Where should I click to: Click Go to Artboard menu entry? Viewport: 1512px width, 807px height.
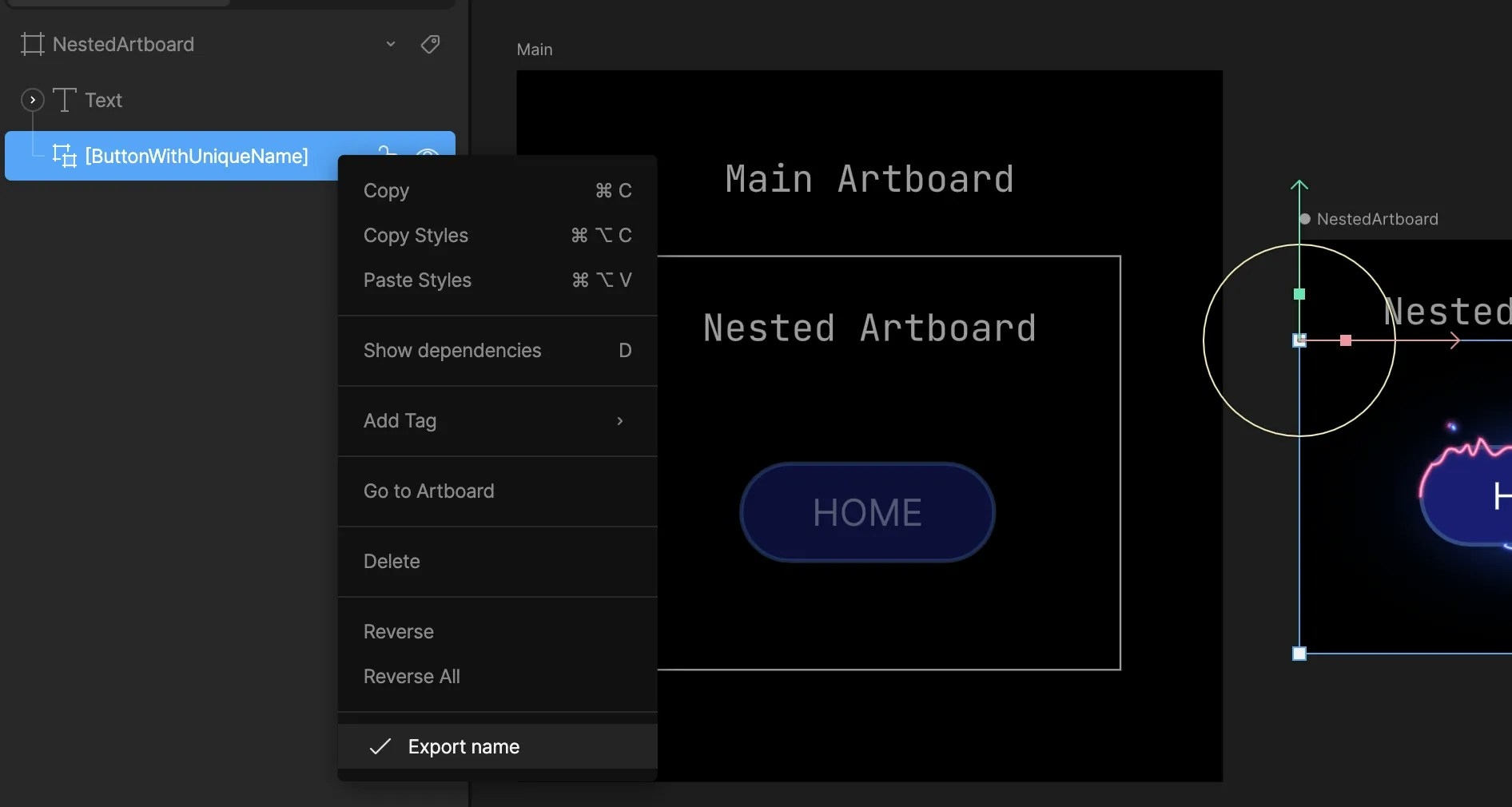pos(428,491)
